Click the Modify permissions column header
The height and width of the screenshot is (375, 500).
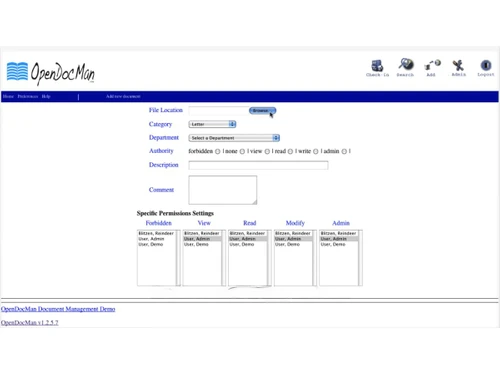[295, 223]
